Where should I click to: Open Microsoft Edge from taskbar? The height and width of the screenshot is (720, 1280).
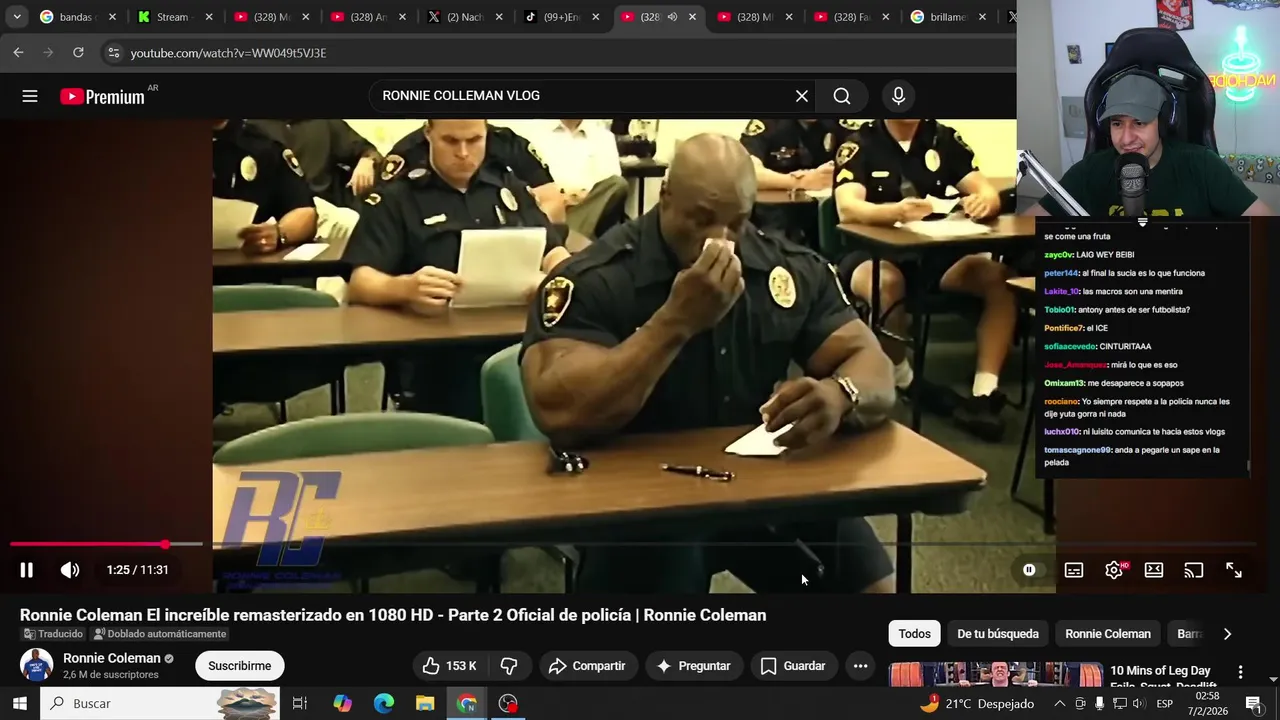coord(384,703)
